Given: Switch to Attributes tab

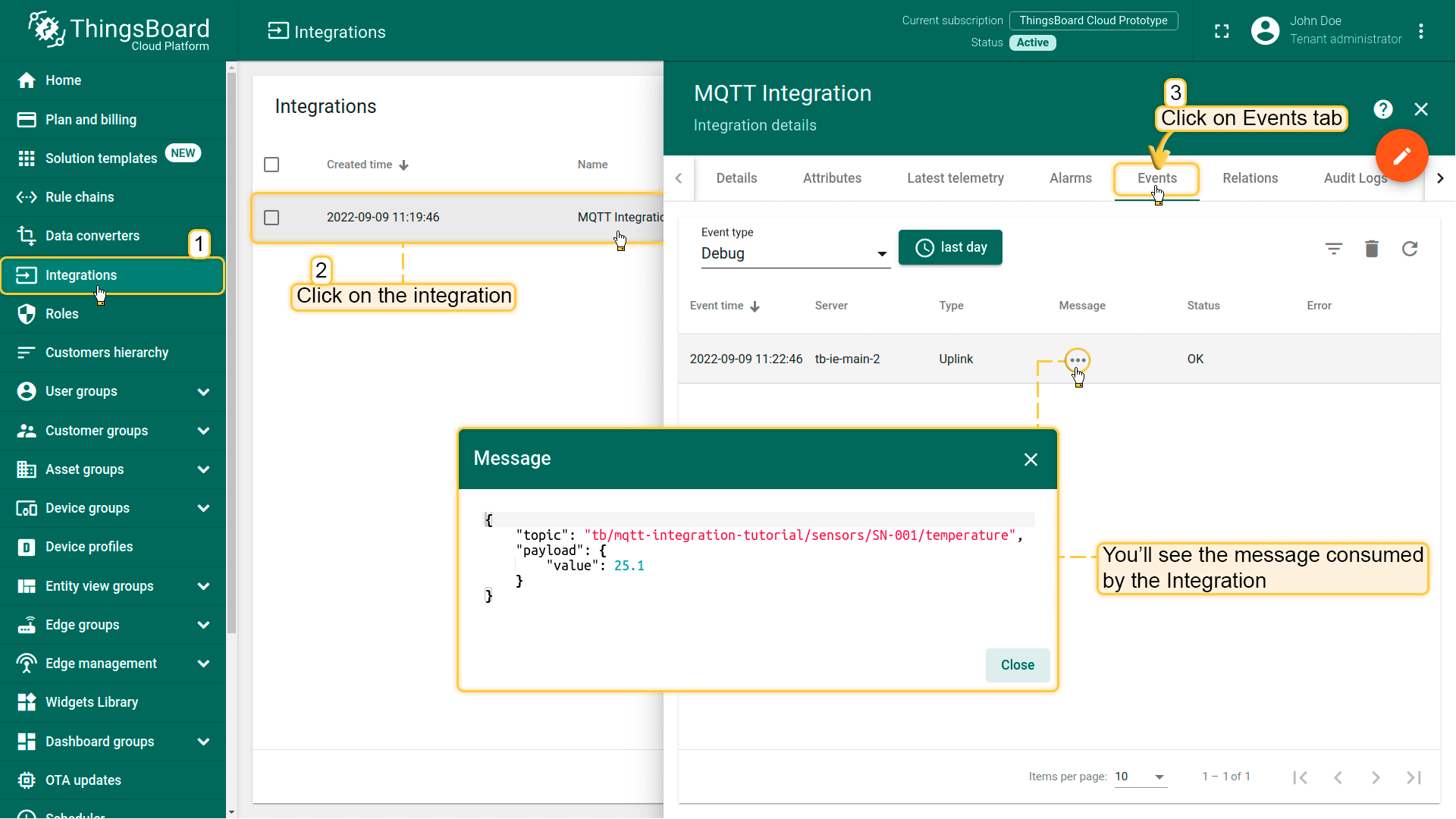Looking at the screenshot, I should 832,178.
